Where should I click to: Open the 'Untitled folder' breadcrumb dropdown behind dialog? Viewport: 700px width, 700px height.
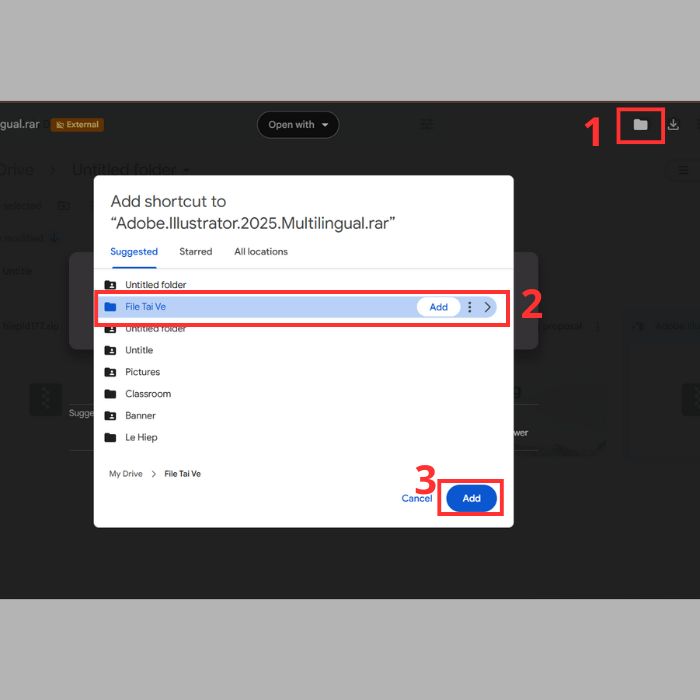131,170
